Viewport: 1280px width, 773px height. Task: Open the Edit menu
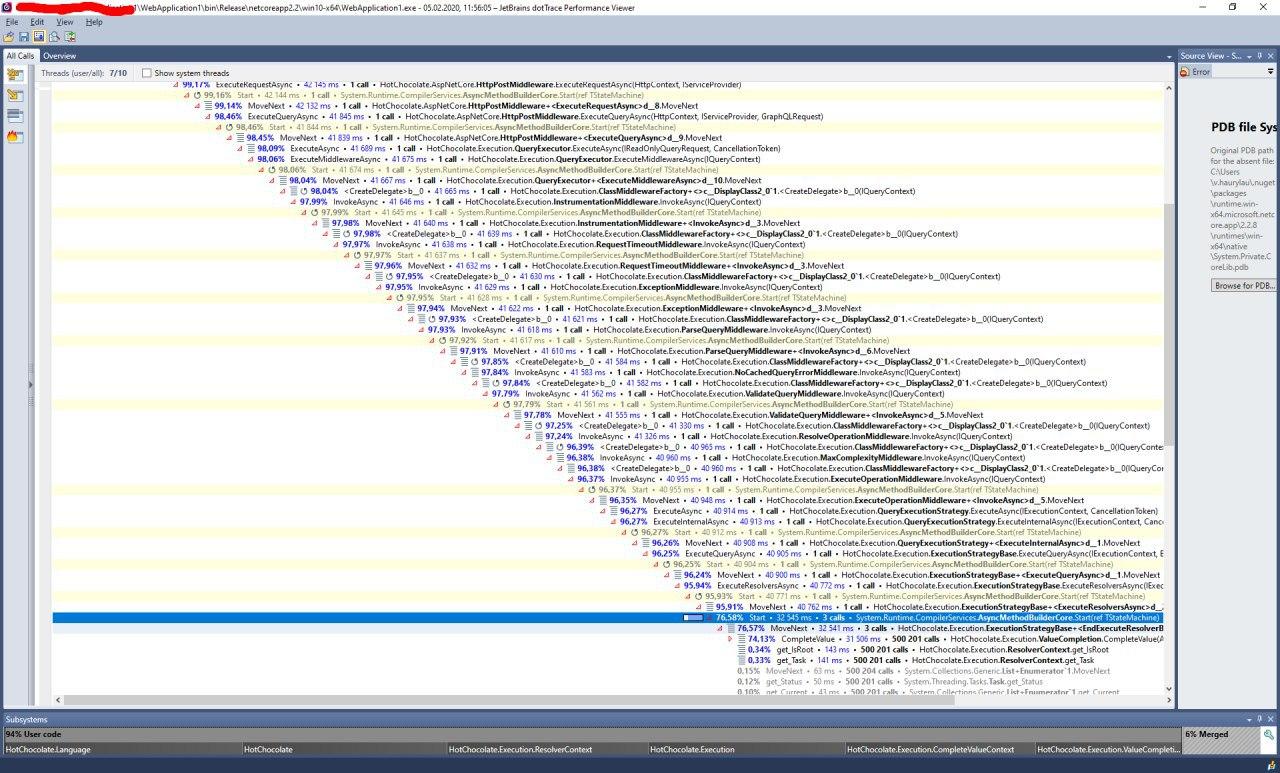click(37, 21)
